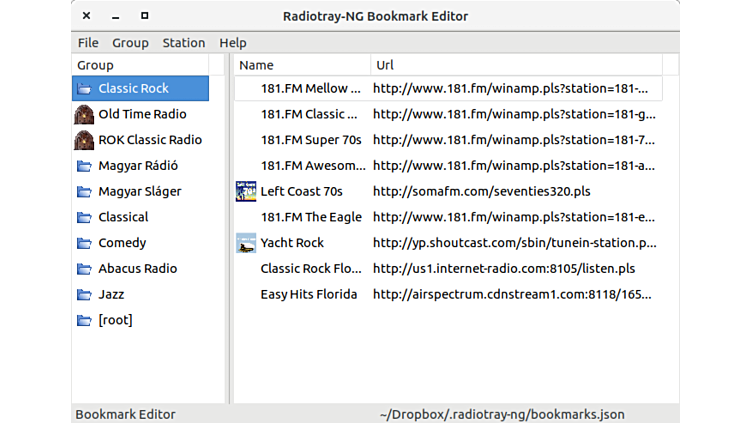Image resolution: width=752 pixels, height=423 pixels.
Task: Select the Abacus Radio group
Action: 137,269
